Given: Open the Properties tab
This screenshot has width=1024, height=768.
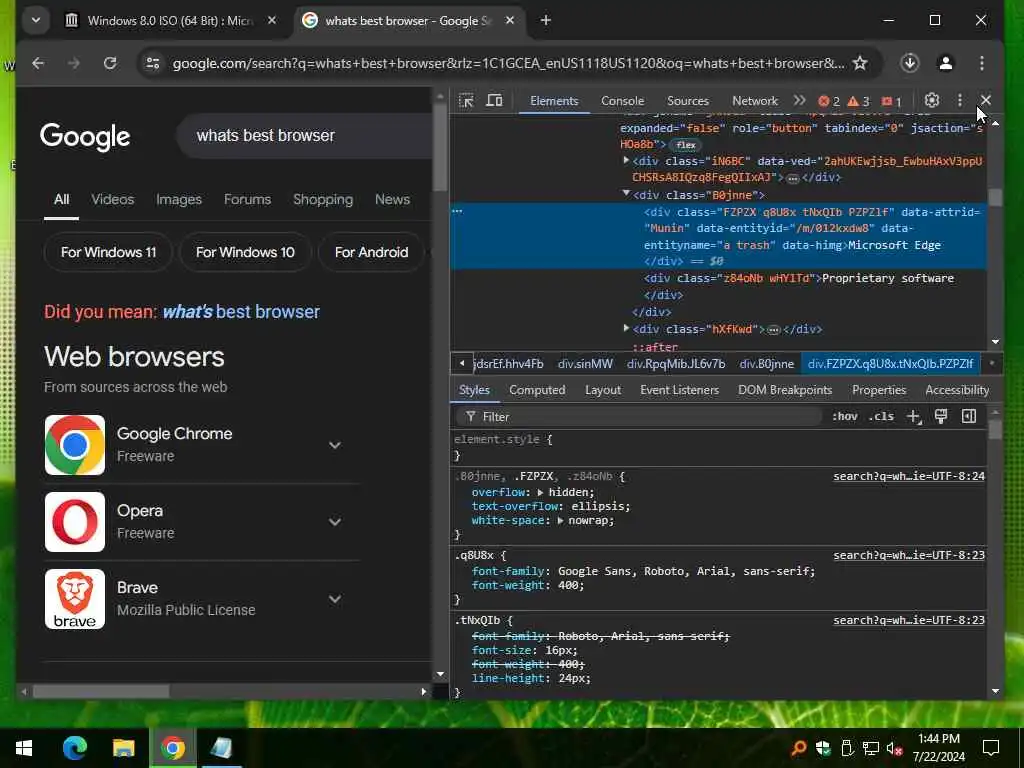Looking at the screenshot, I should pyautogui.click(x=879, y=390).
